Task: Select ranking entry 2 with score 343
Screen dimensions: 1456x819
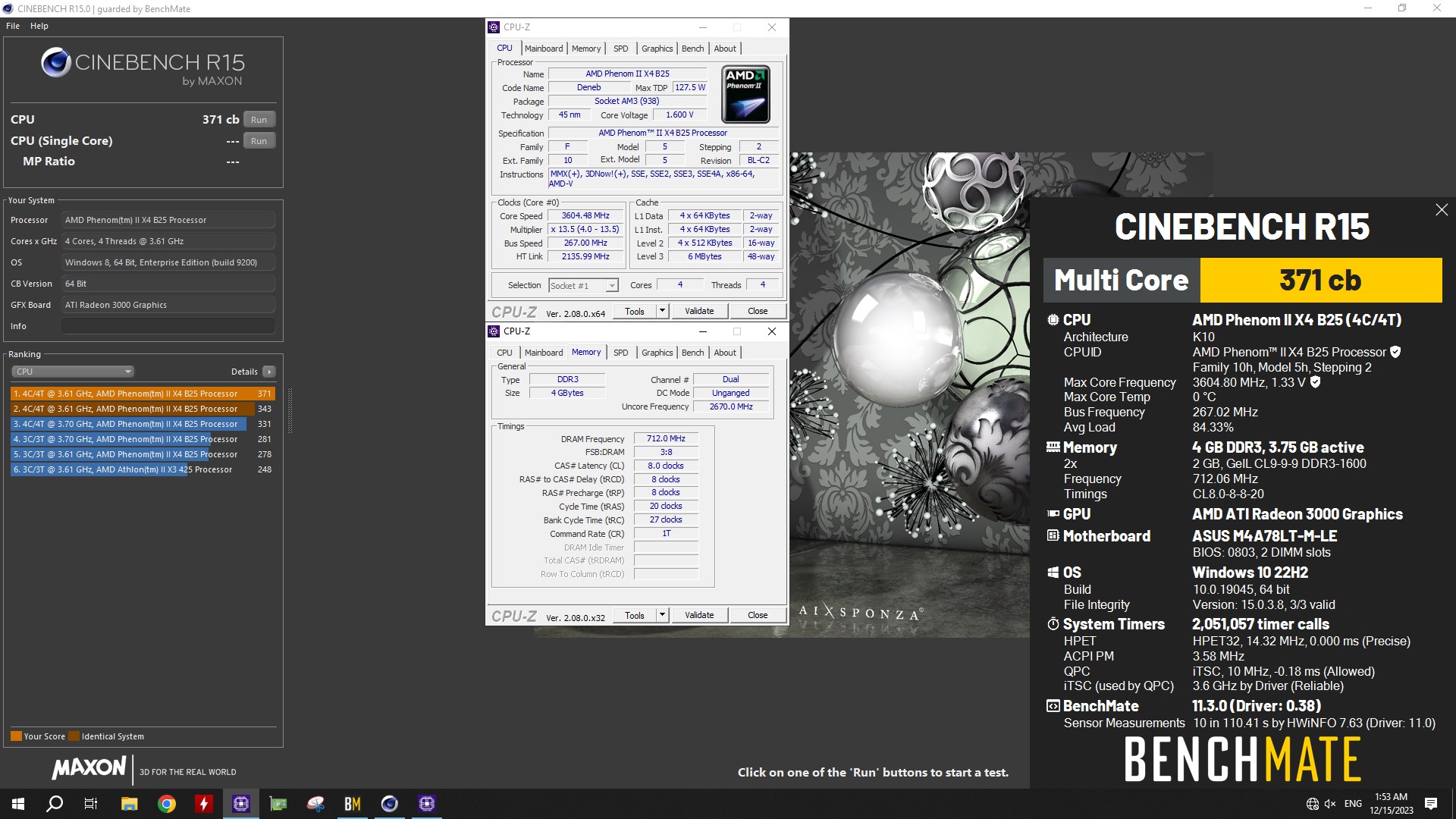Action: pyautogui.click(x=143, y=409)
